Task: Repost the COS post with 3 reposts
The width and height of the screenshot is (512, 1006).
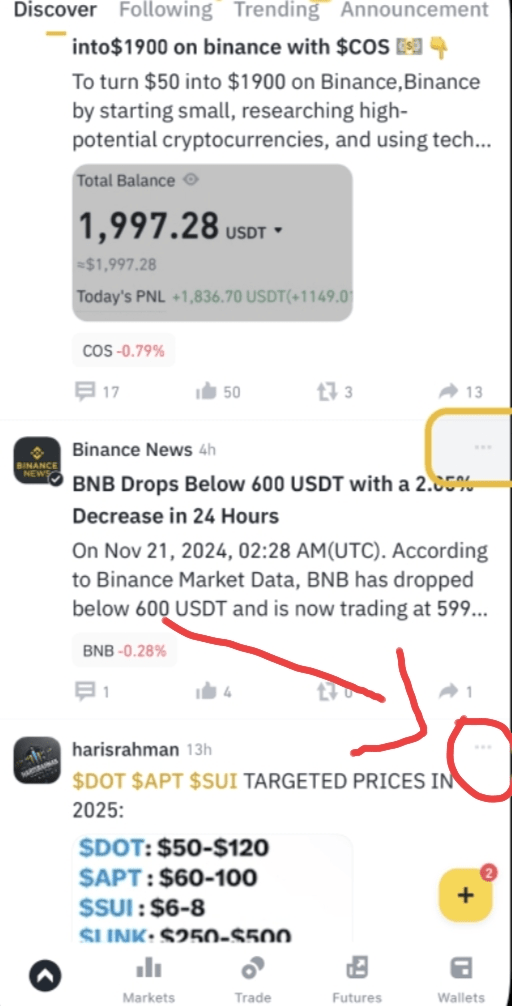Action: 335,391
